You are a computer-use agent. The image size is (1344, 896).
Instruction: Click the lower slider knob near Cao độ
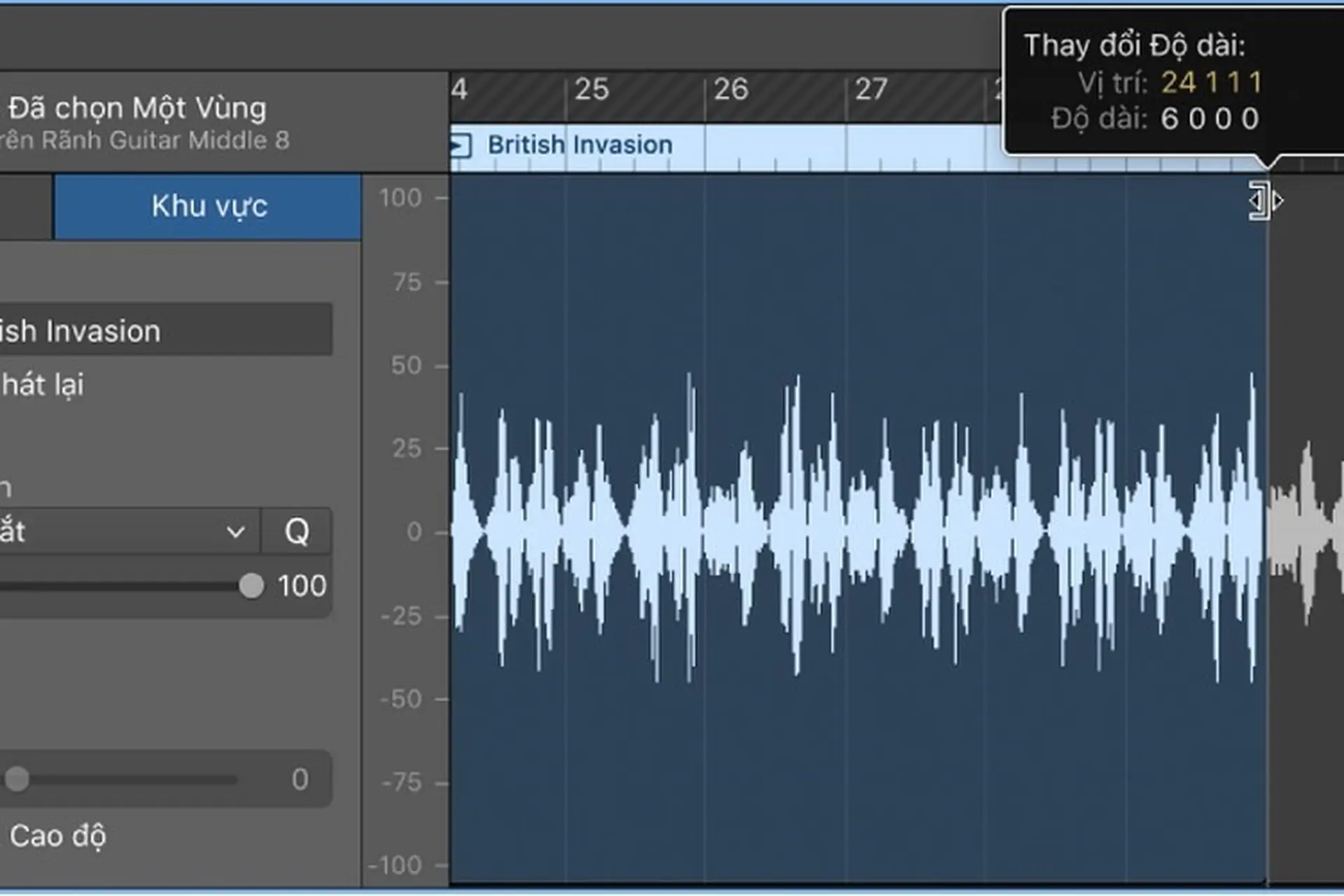click(x=17, y=778)
